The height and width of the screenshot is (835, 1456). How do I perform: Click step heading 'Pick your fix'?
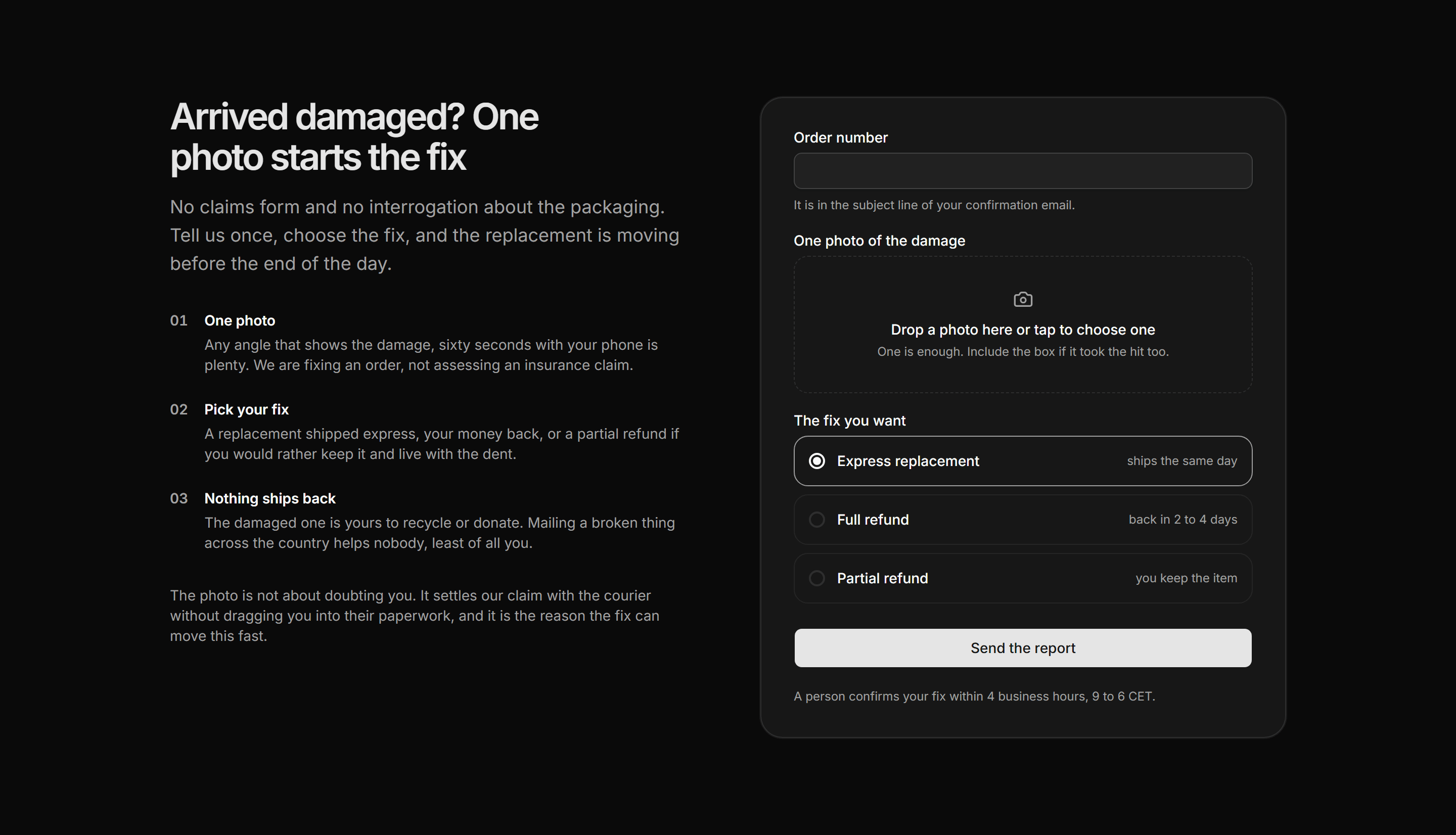[x=247, y=409]
